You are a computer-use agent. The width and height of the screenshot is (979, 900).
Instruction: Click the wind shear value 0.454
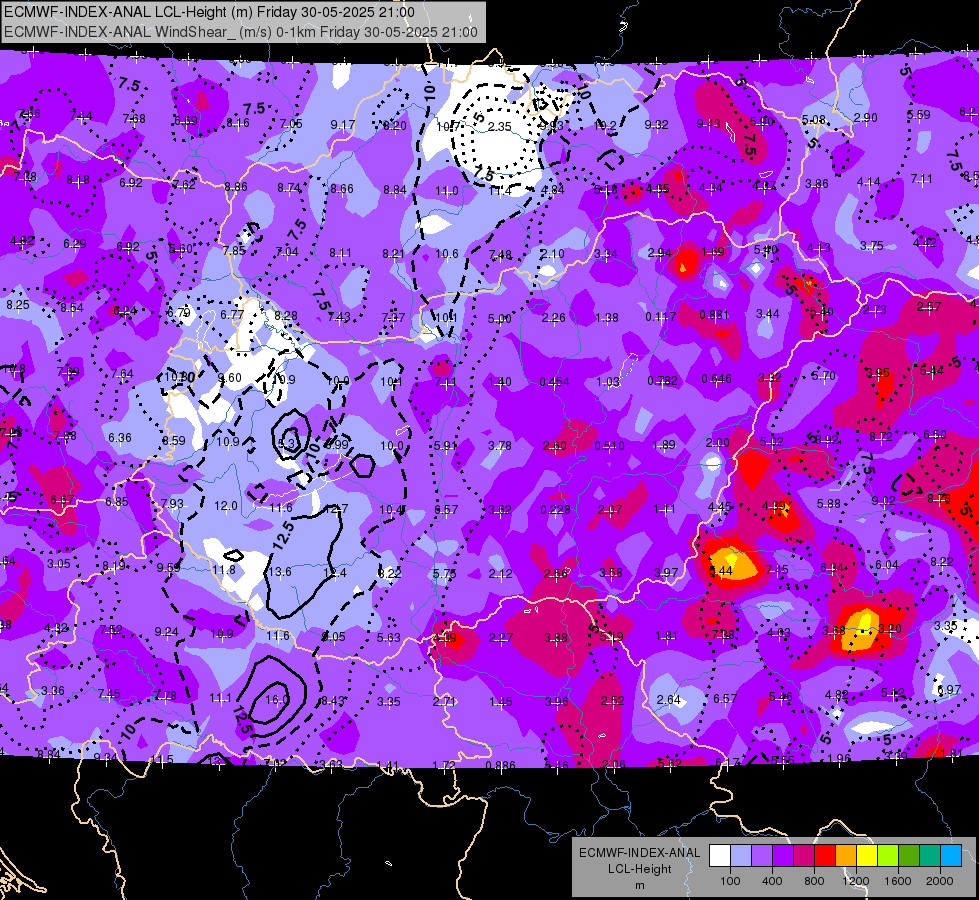click(554, 382)
